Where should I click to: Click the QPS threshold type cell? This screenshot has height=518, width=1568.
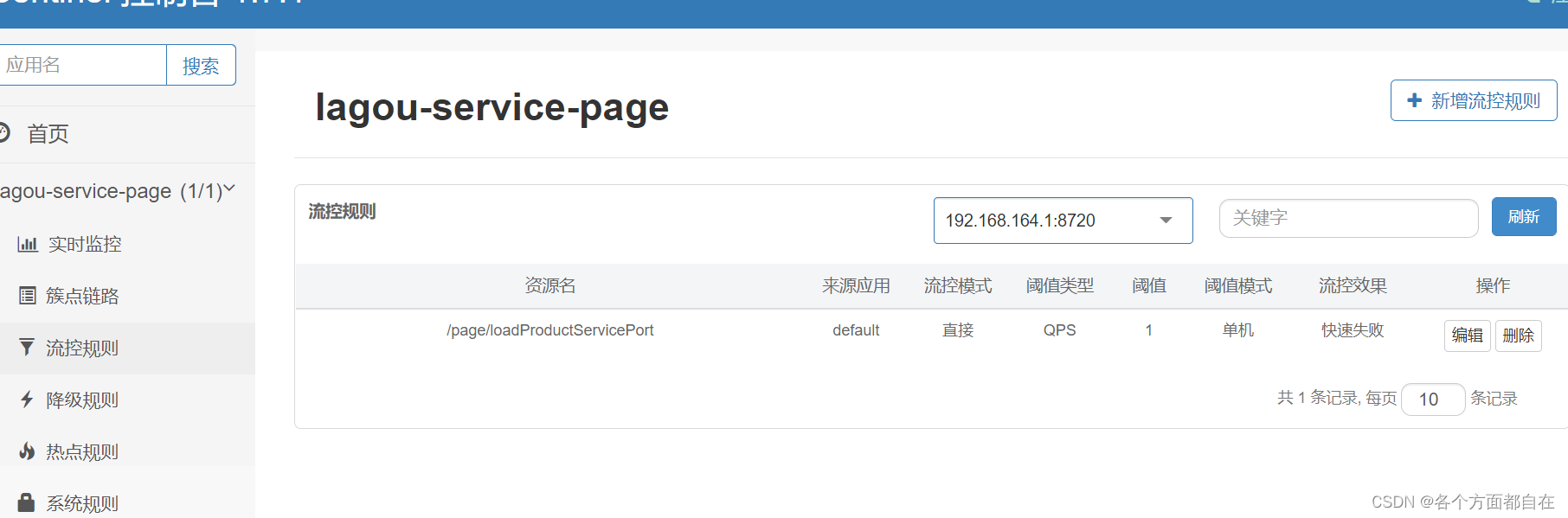click(x=1059, y=330)
